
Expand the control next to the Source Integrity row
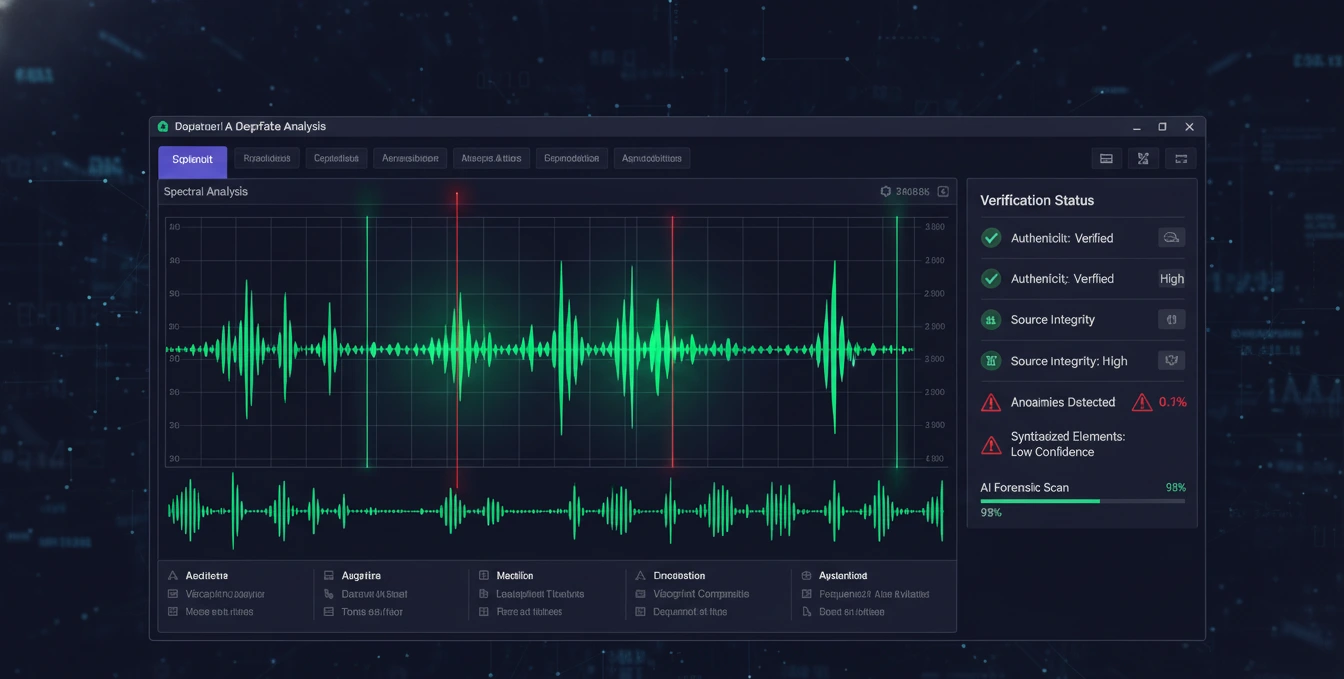pos(1171,319)
